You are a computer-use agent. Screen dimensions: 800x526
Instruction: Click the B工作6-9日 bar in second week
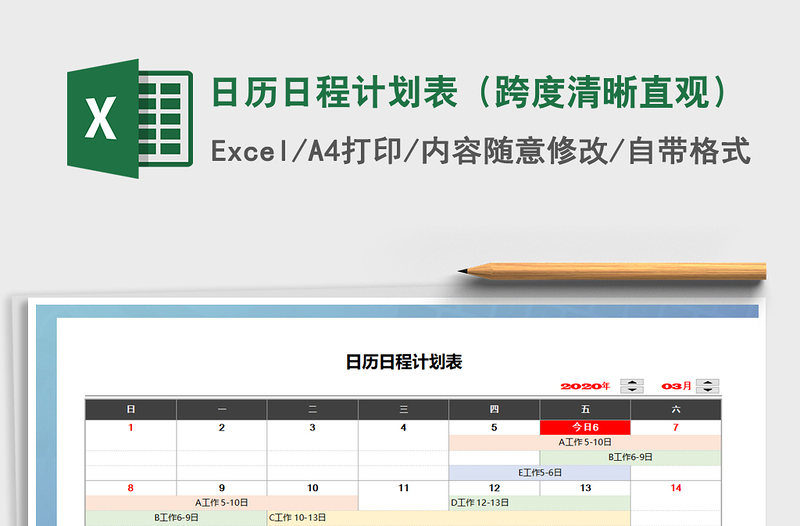tap(176, 518)
